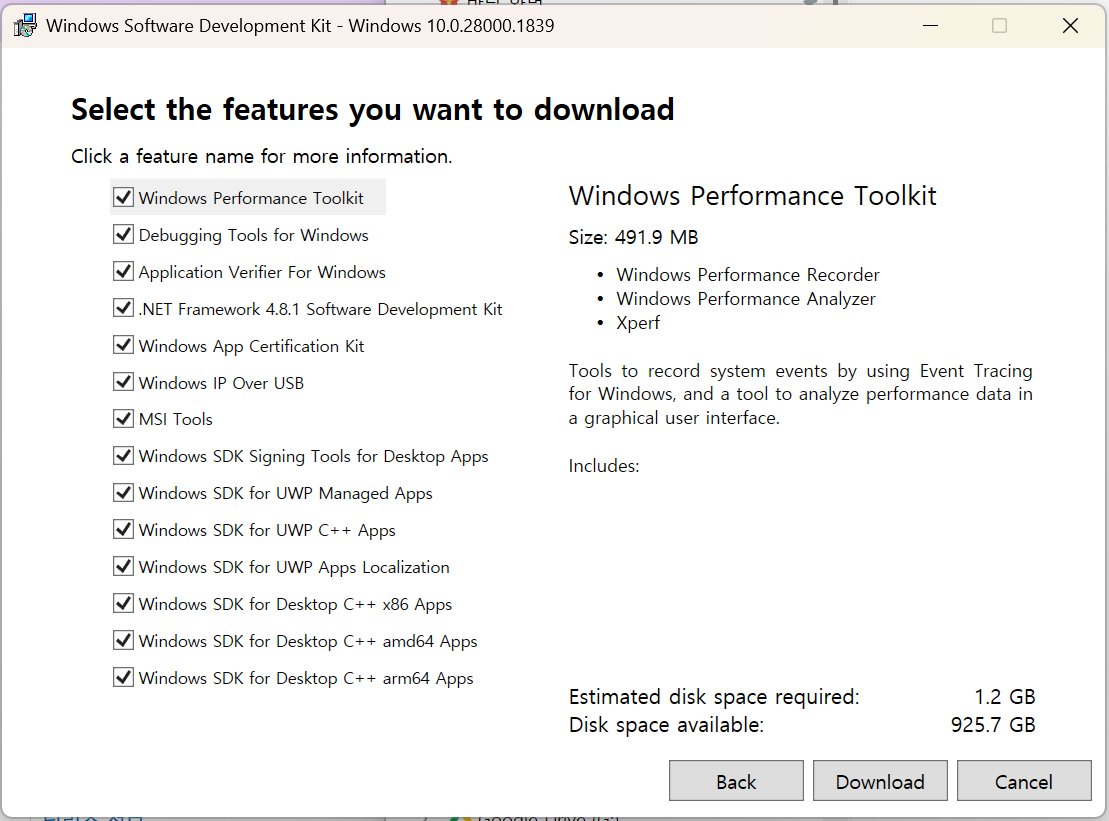Select Windows SDK for UWP Managed Apps name
Screen dimensions: 1109x821
[285, 494]
